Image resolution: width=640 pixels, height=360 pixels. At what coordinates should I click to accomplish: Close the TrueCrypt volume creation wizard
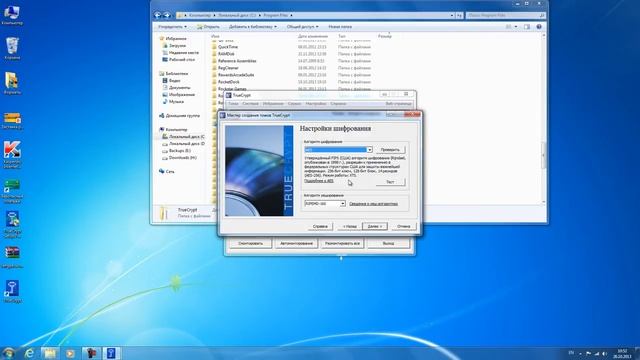(412, 115)
